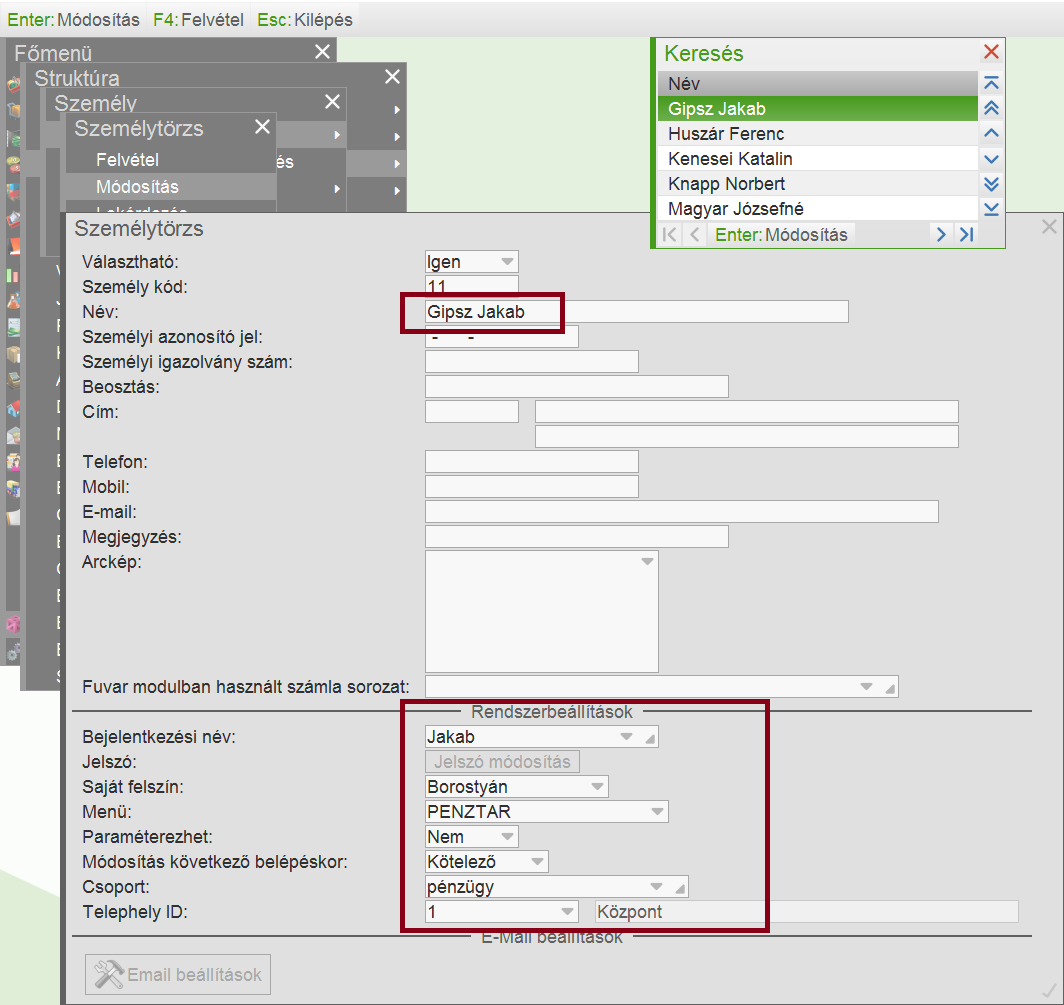This screenshot has height=1005, width=1064.
Task: Click Telefon input field
Action: (x=532, y=462)
